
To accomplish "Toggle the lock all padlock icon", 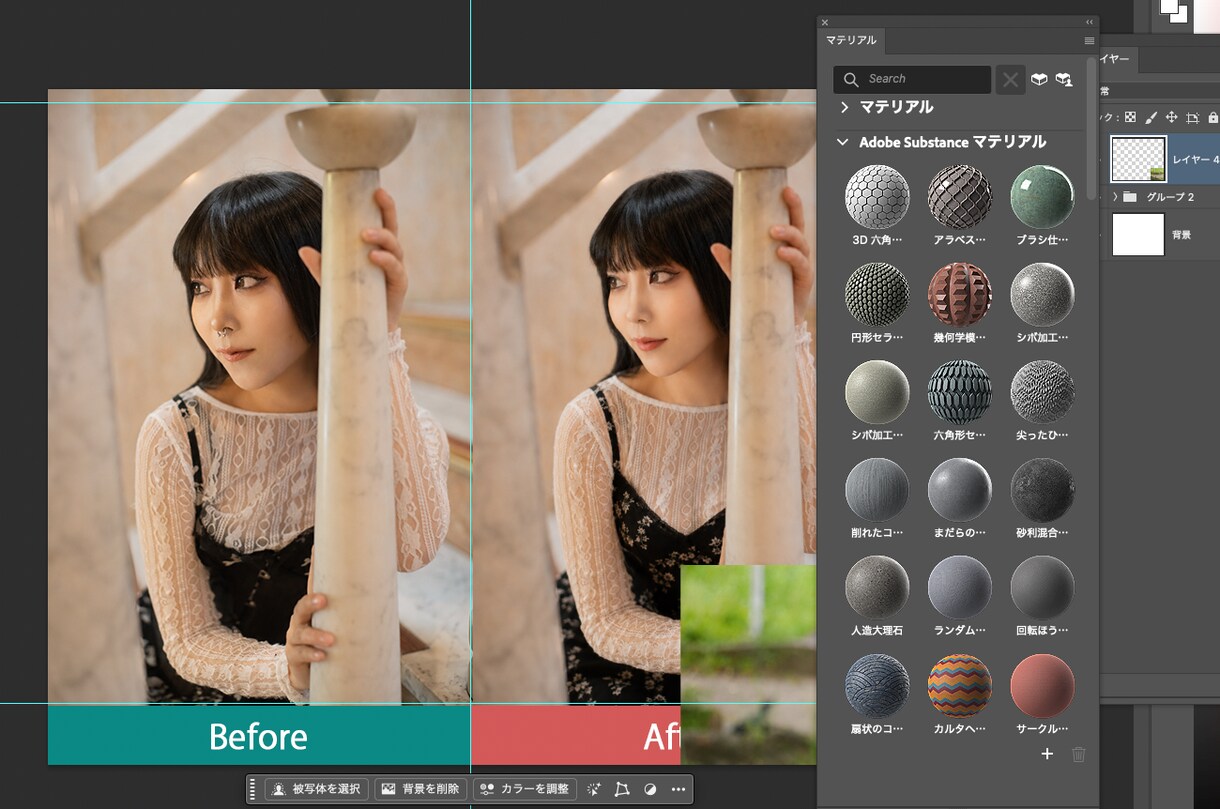I will click(1212, 117).
